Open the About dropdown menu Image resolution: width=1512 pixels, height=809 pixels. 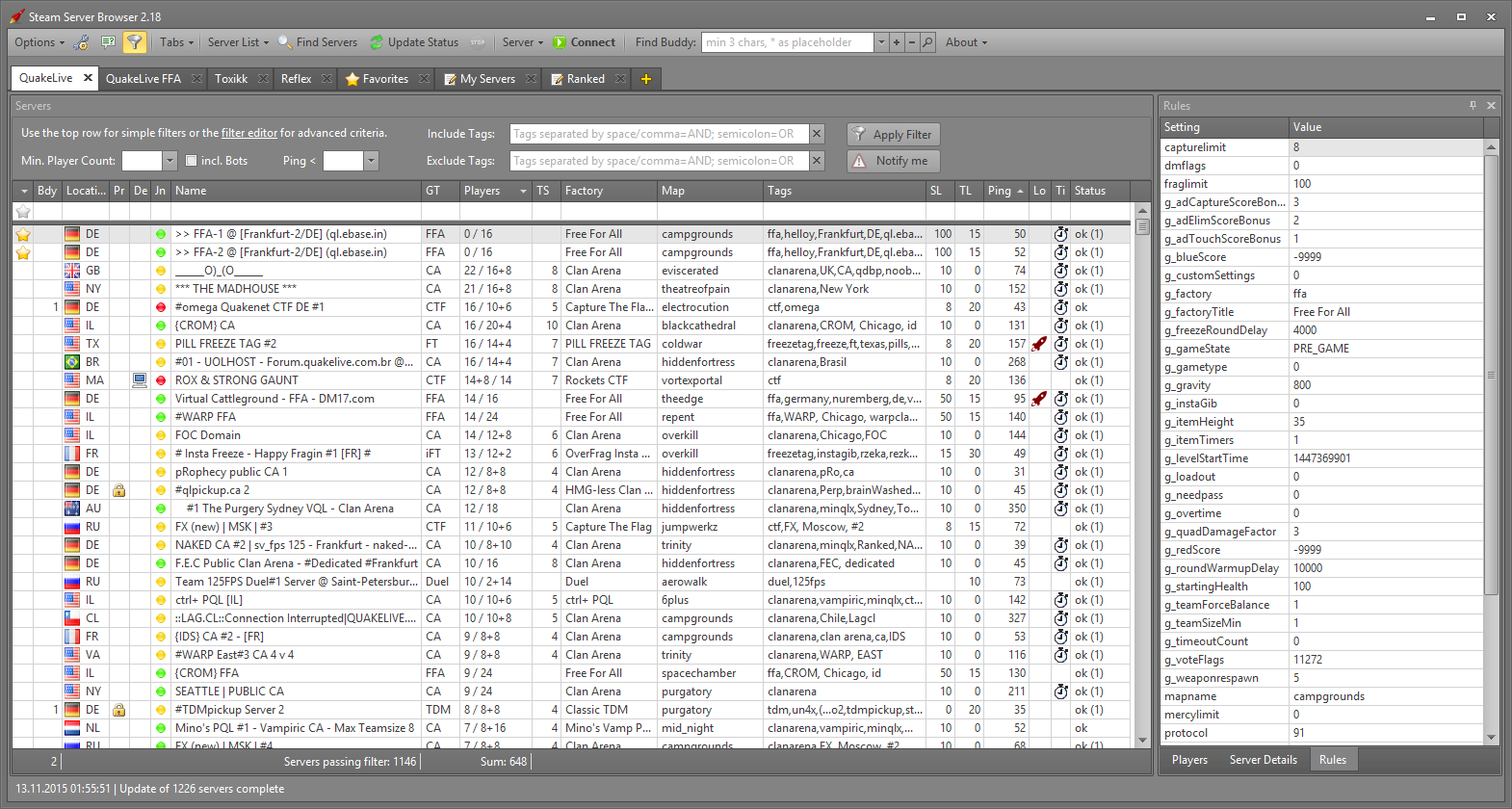(966, 42)
